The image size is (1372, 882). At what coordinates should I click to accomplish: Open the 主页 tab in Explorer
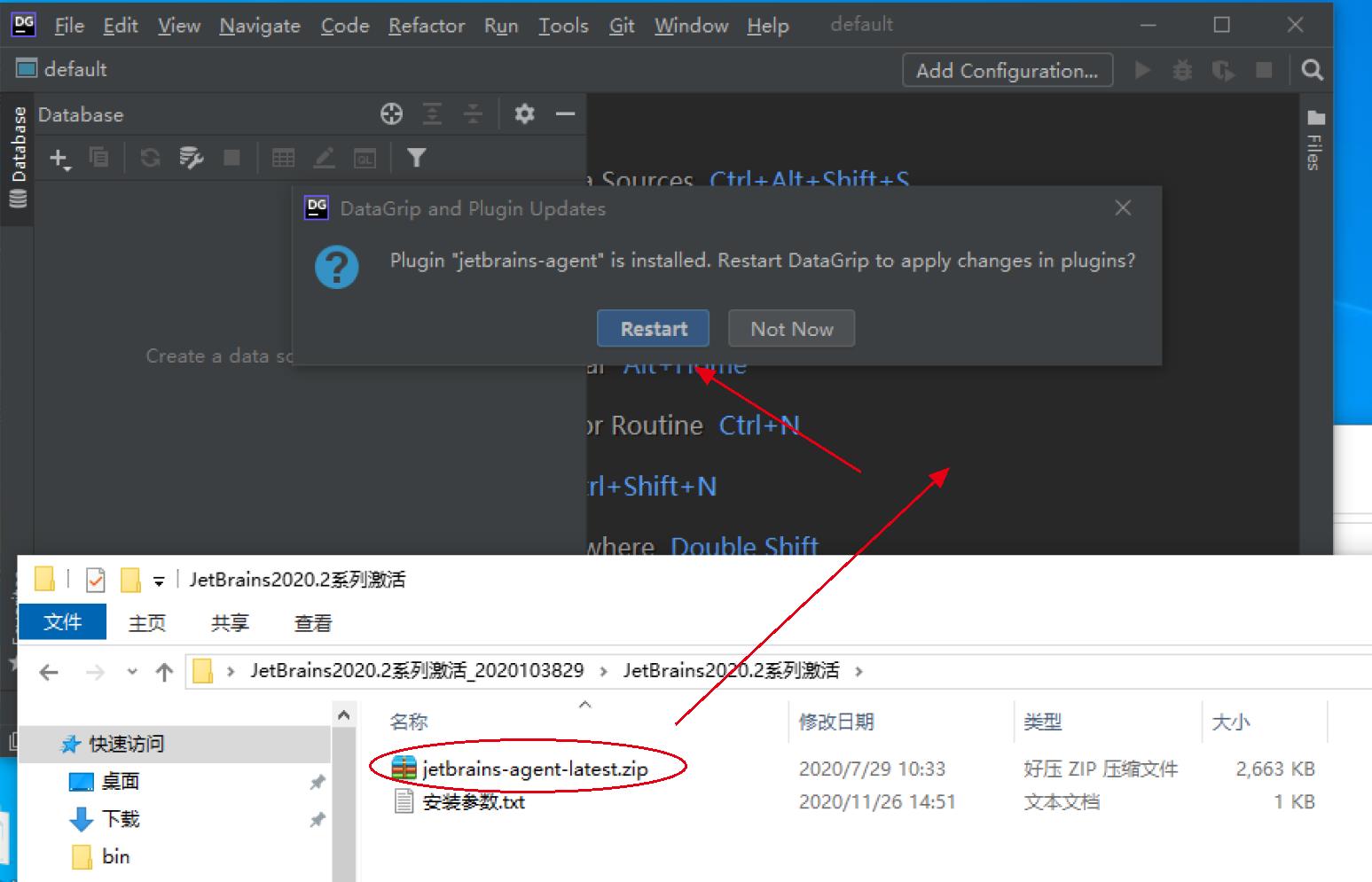coord(146,623)
